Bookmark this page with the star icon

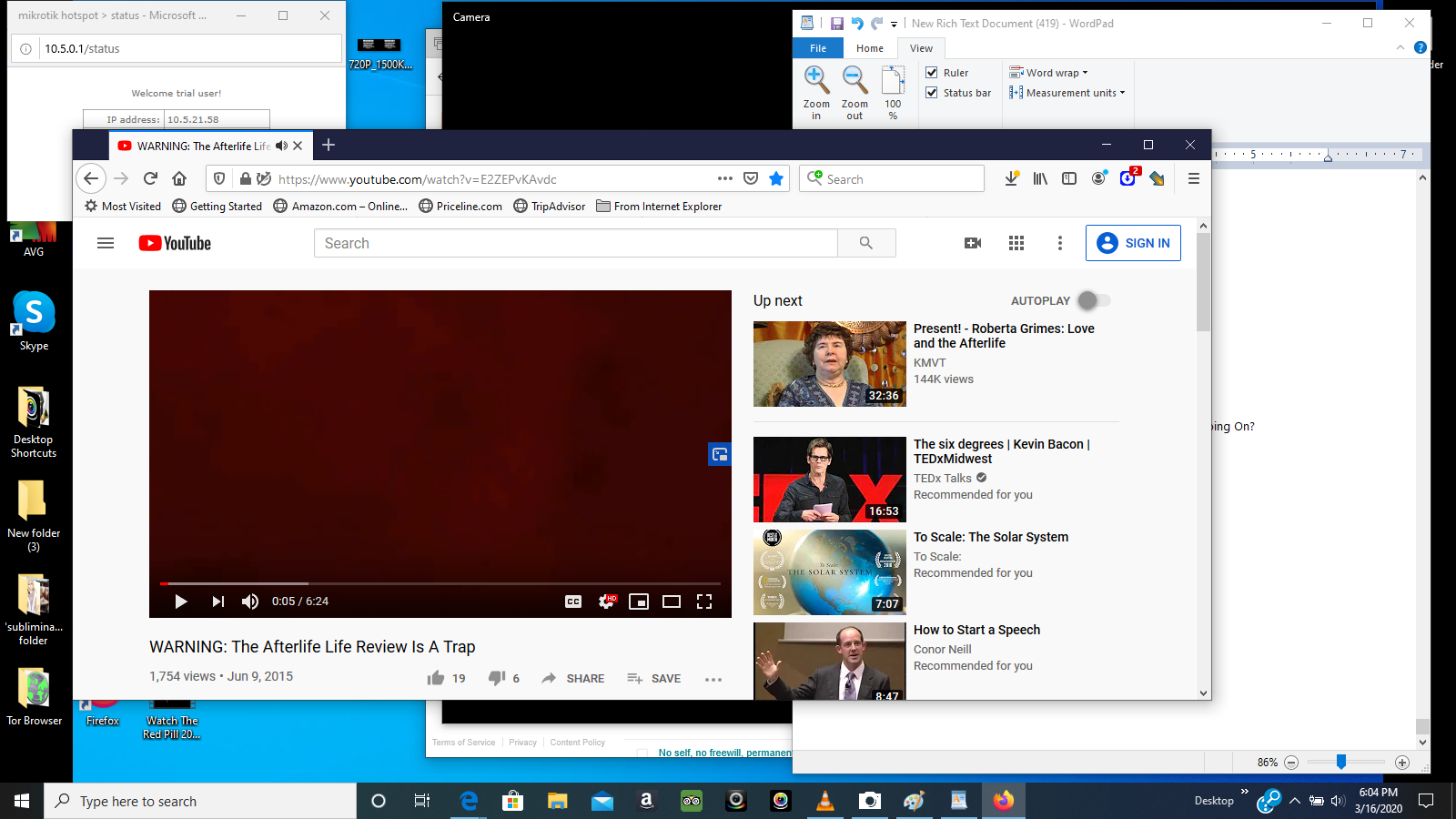(x=776, y=178)
